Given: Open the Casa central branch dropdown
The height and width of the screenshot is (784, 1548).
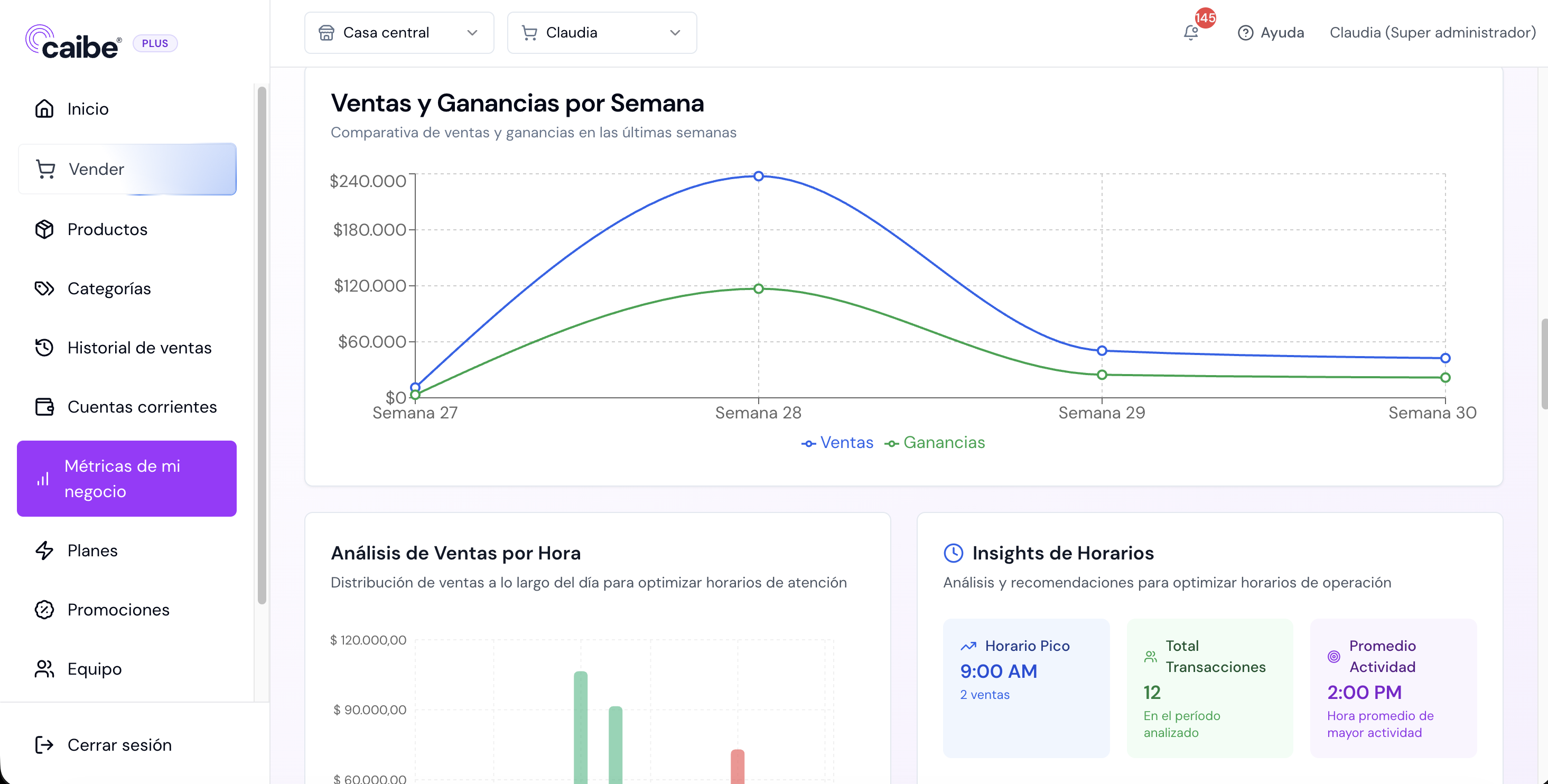Looking at the screenshot, I should click(x=399, y=32).
